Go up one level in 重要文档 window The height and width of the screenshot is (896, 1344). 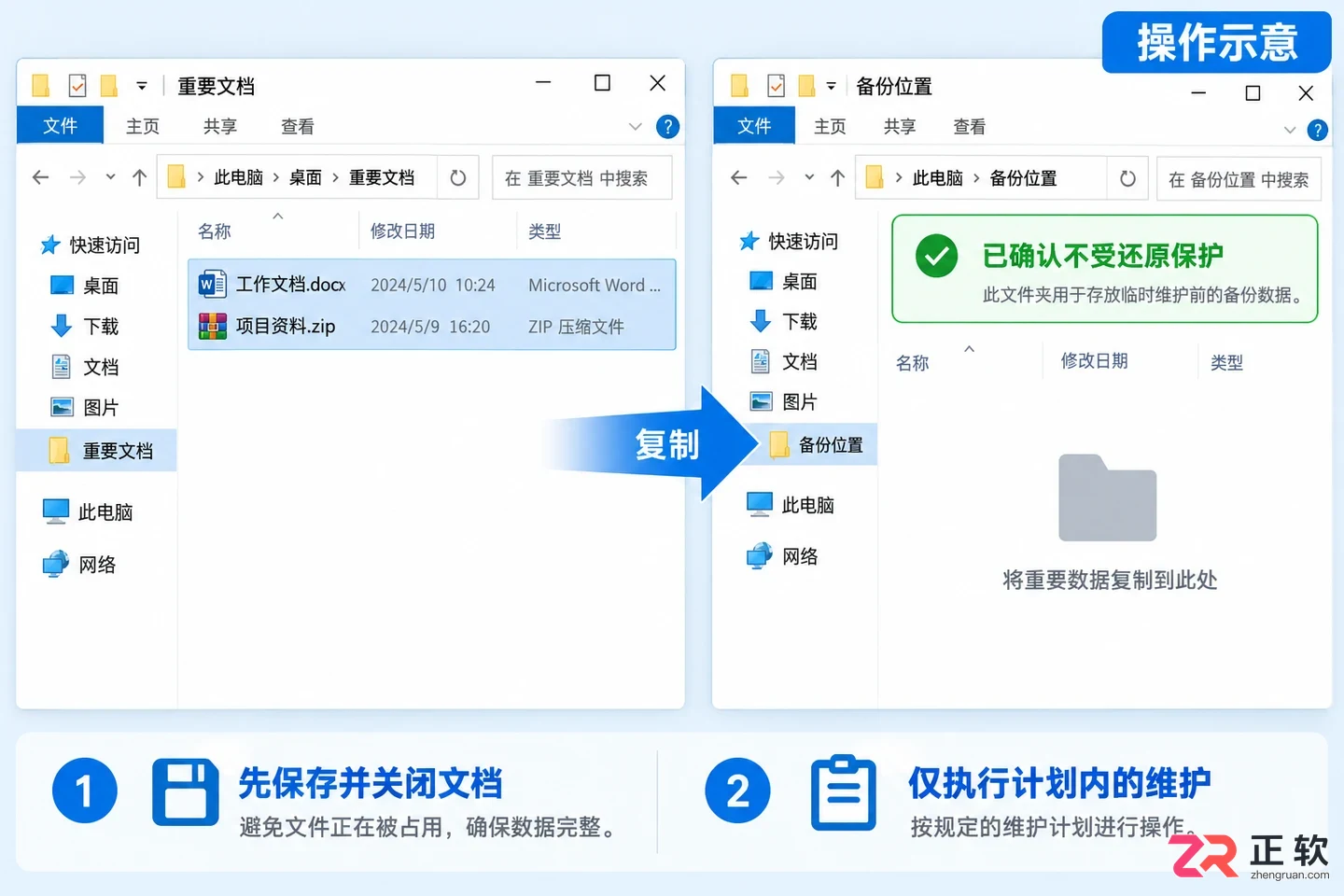[140, 177]
